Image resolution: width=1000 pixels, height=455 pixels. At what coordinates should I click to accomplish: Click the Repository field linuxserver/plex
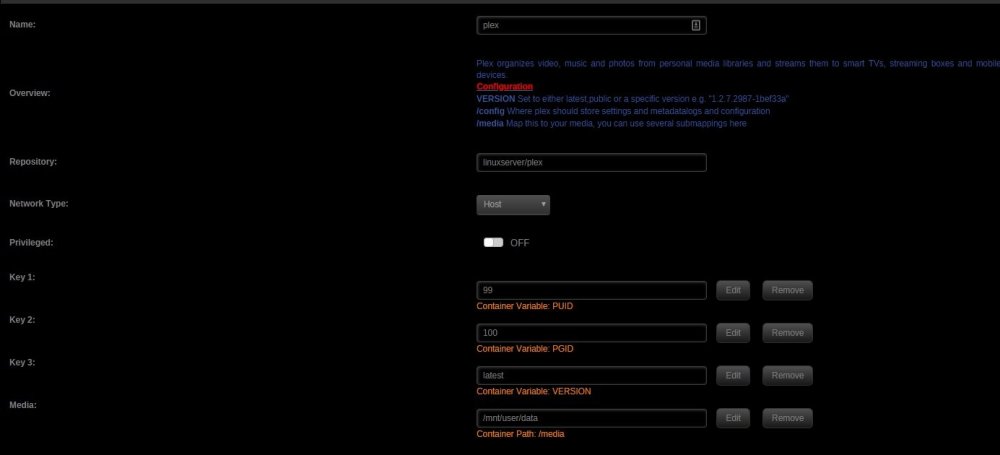pyautogui.click(x=591, y=162)
